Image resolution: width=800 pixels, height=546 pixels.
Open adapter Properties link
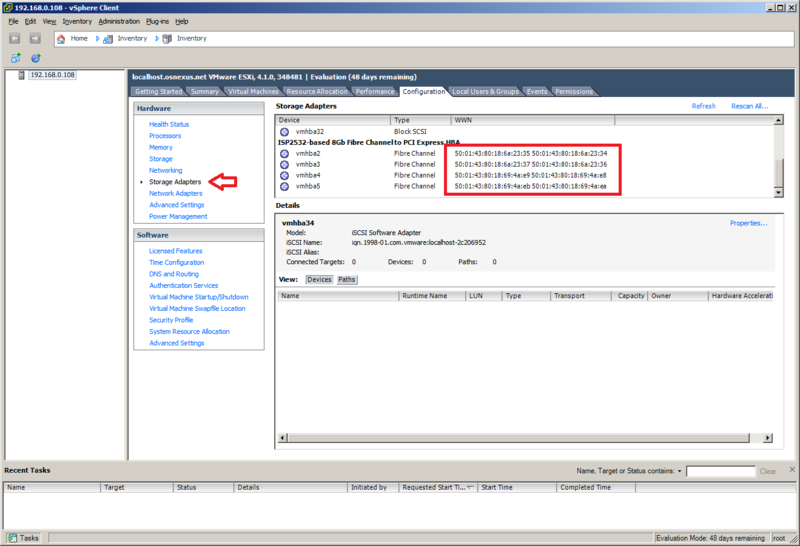[748, 223]
